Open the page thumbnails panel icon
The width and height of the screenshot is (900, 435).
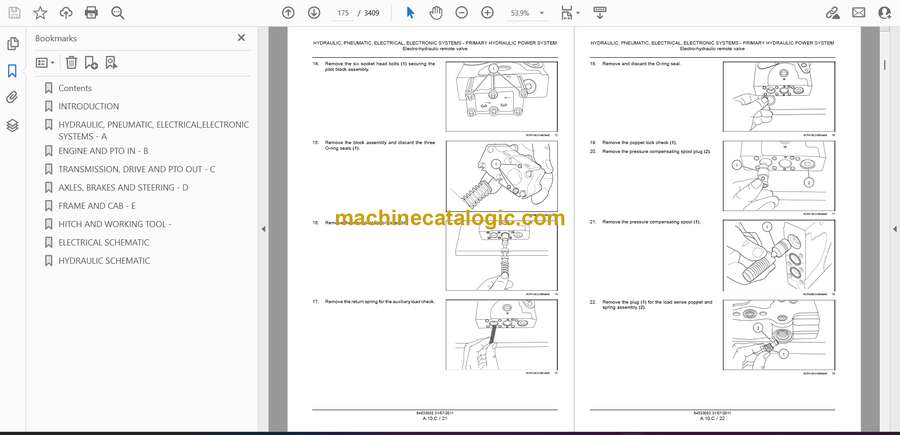pyautogui.click(x=12, y=44)
